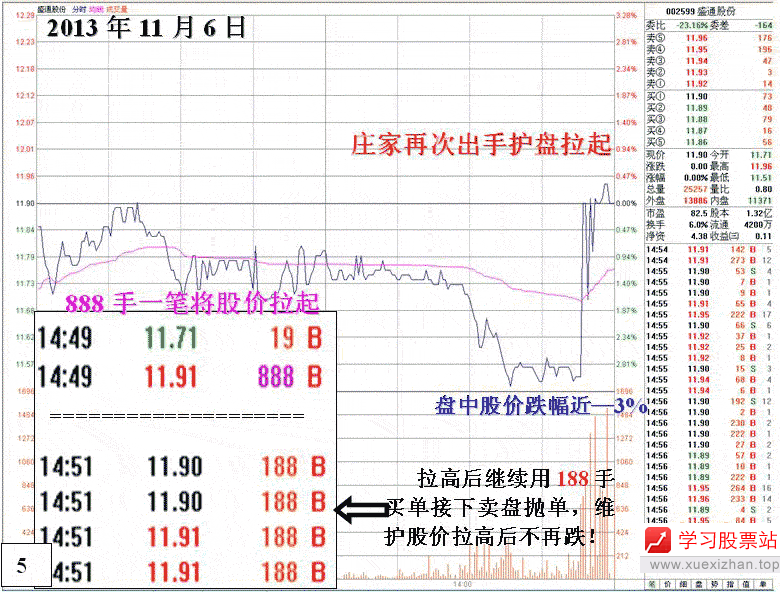
Task: Open the 盘 tab at bottom right
Action: pos(699,584)
